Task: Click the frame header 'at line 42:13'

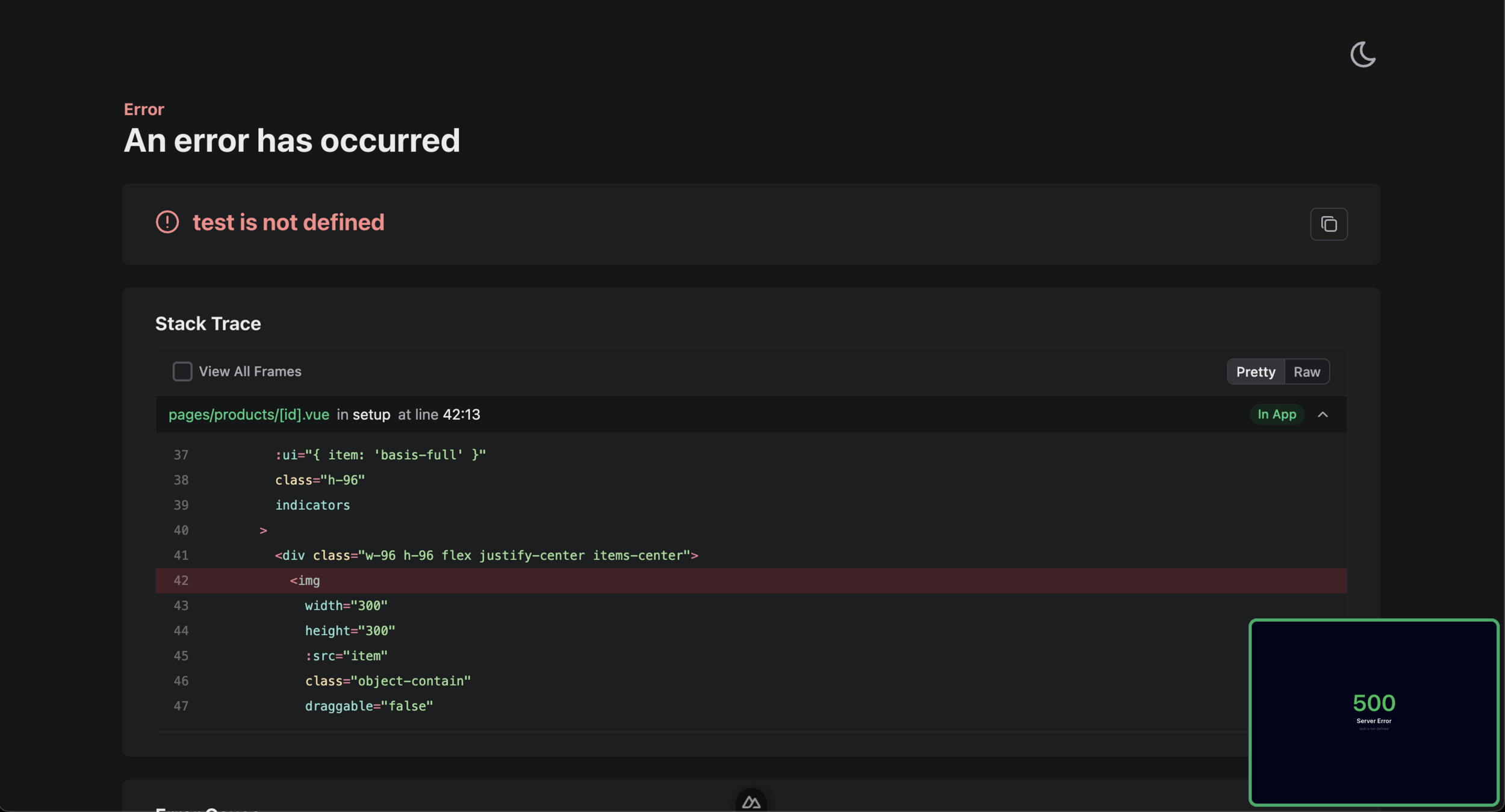Action: (x=439, y=415)
